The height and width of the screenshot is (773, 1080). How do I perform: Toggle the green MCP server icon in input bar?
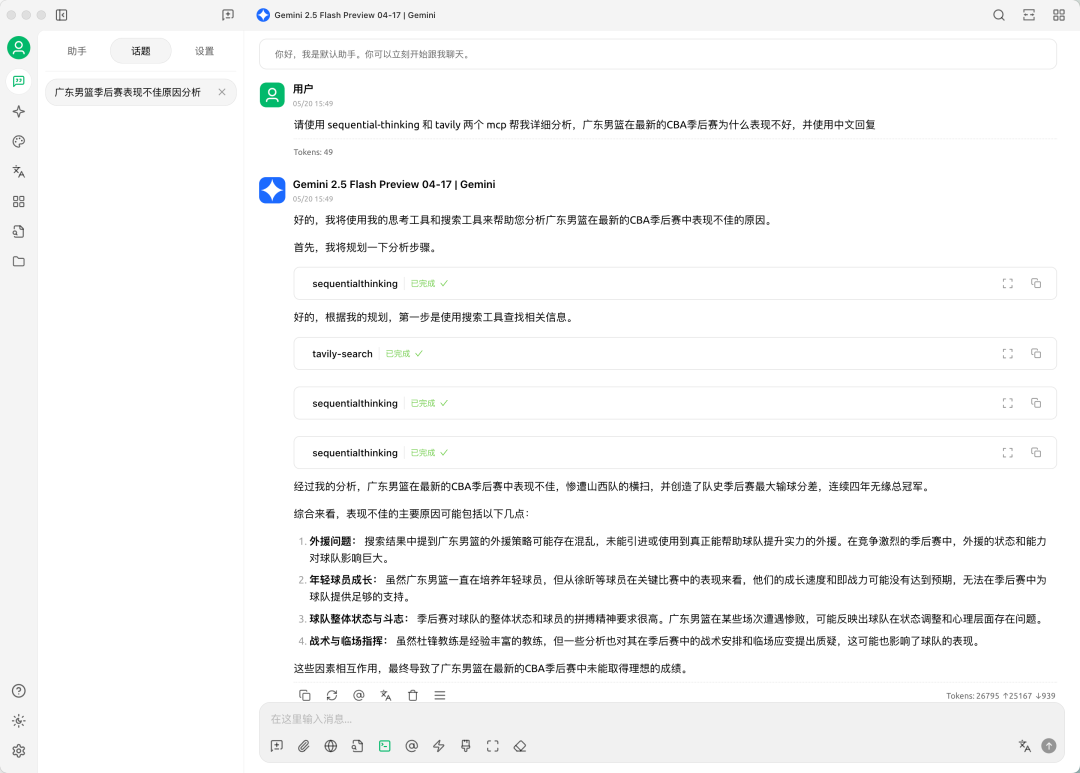coord(384,746)
